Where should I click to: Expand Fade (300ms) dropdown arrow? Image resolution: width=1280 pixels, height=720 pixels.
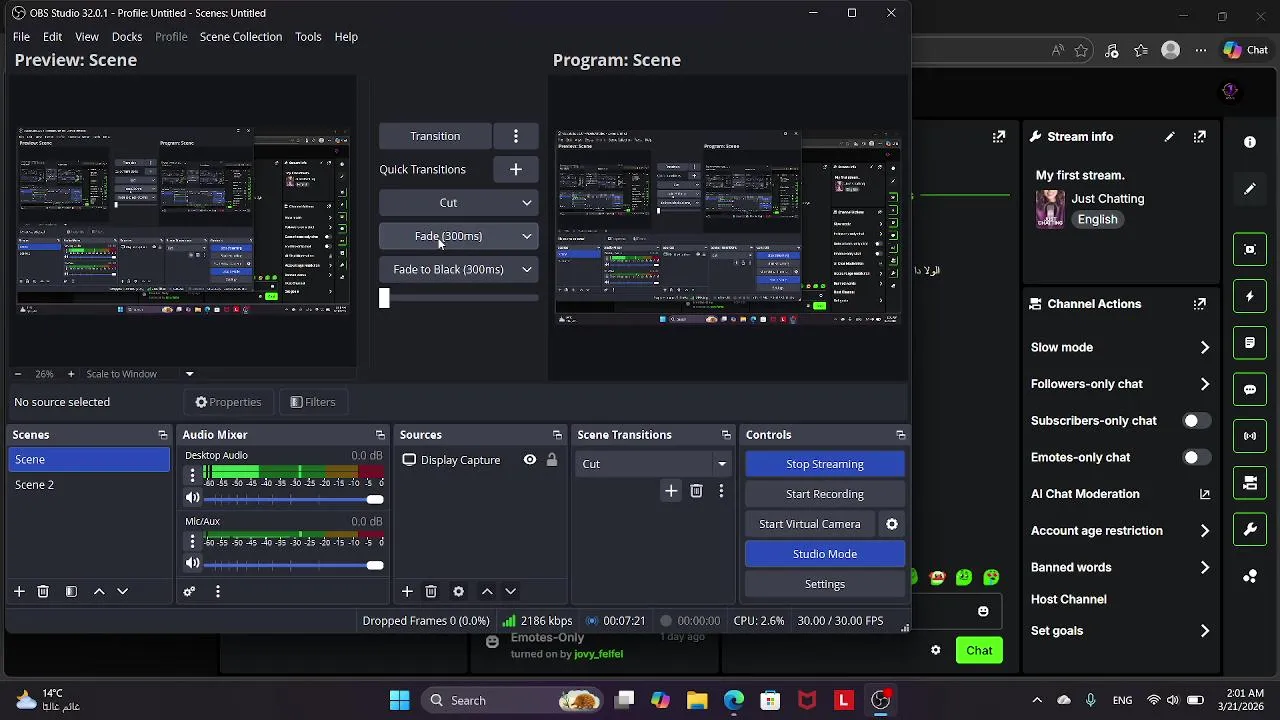(x=527, y=236)
